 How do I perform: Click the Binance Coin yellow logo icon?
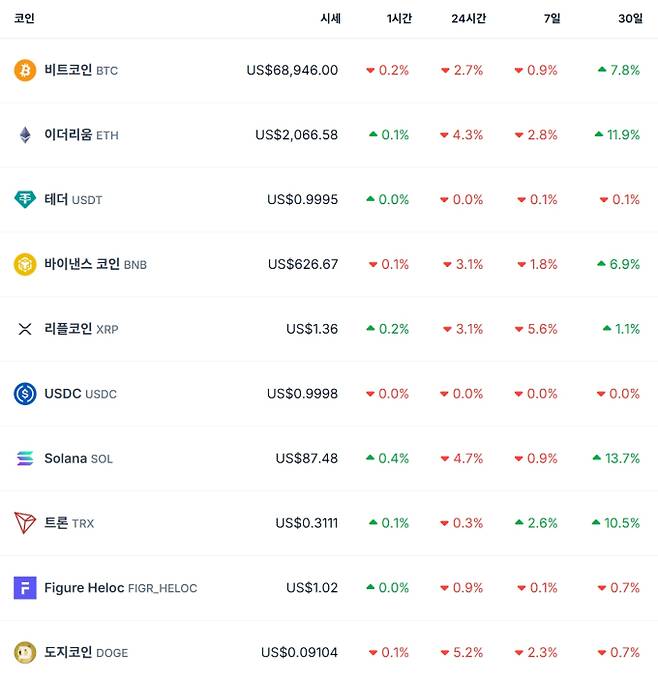(25, 264)
